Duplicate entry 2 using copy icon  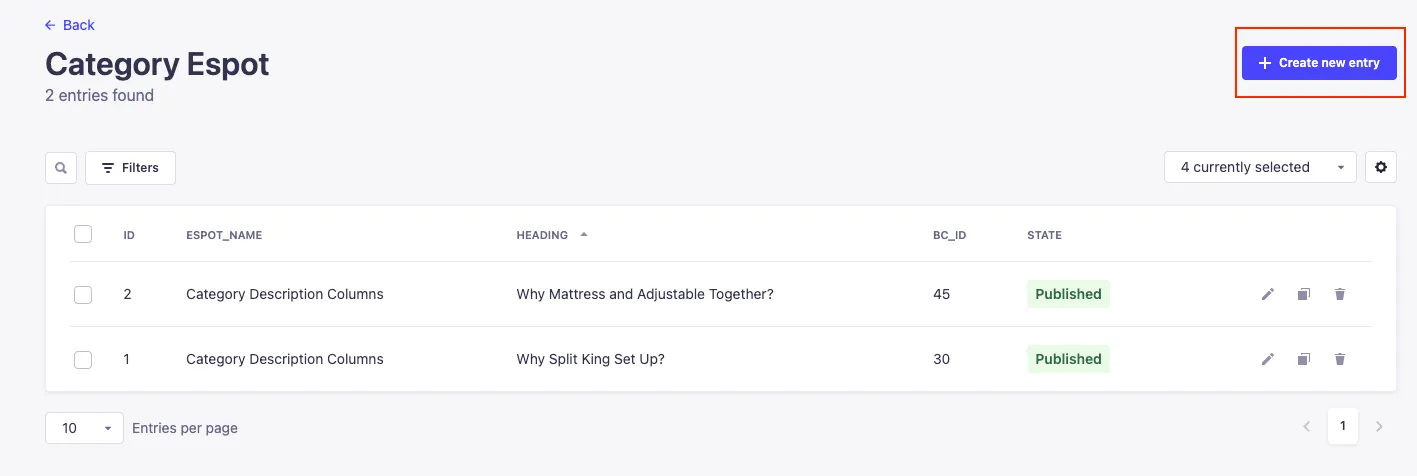(1303, 294)
